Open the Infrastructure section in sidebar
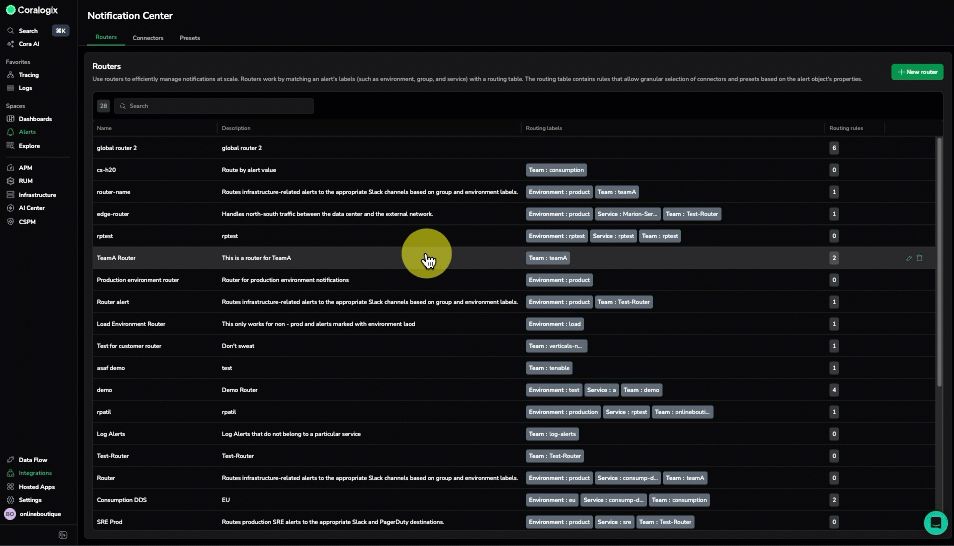 click(x=37, y=195)
